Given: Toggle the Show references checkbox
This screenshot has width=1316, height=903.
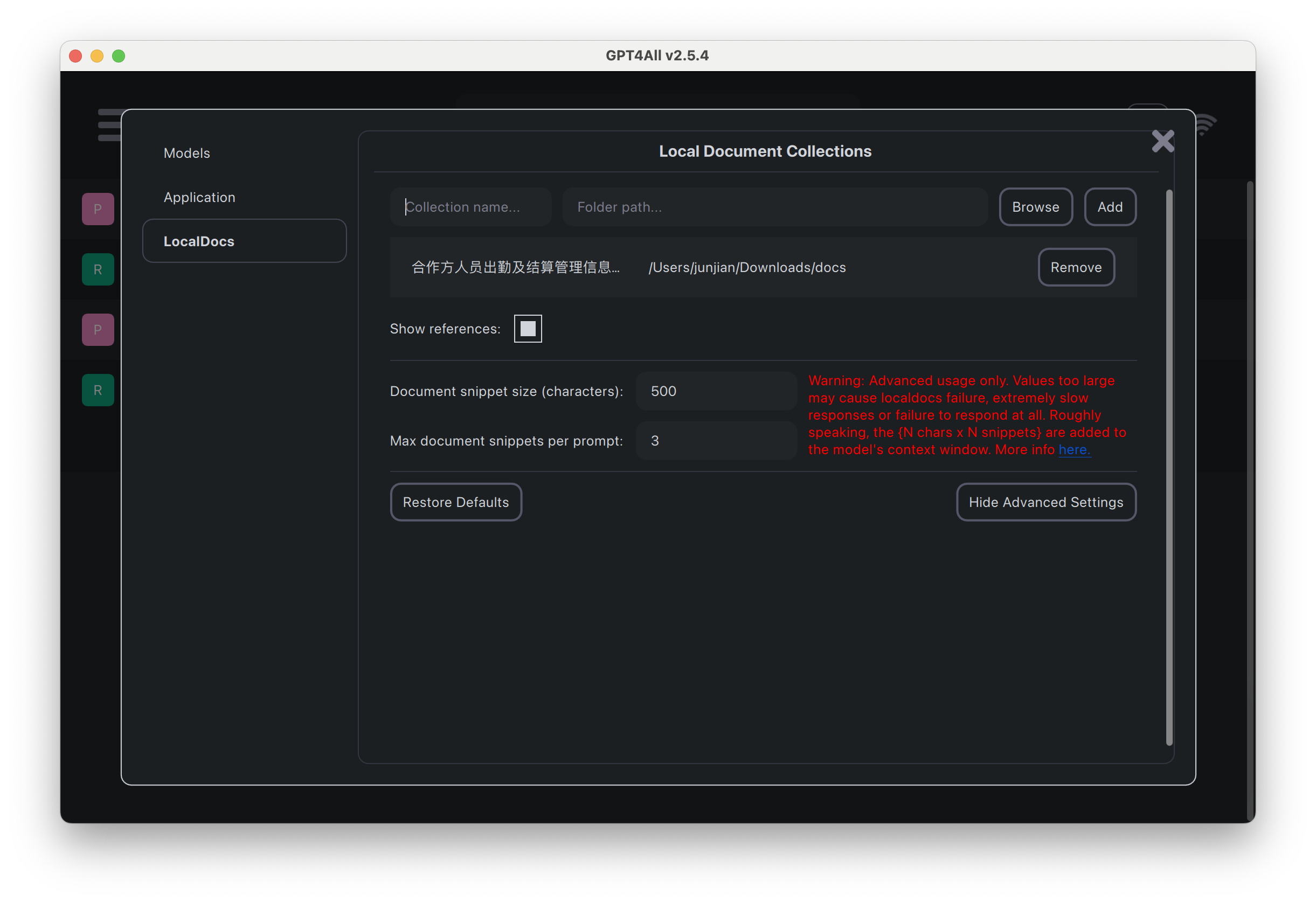Looking at the screenshot, I should click(x=527, y=329).
